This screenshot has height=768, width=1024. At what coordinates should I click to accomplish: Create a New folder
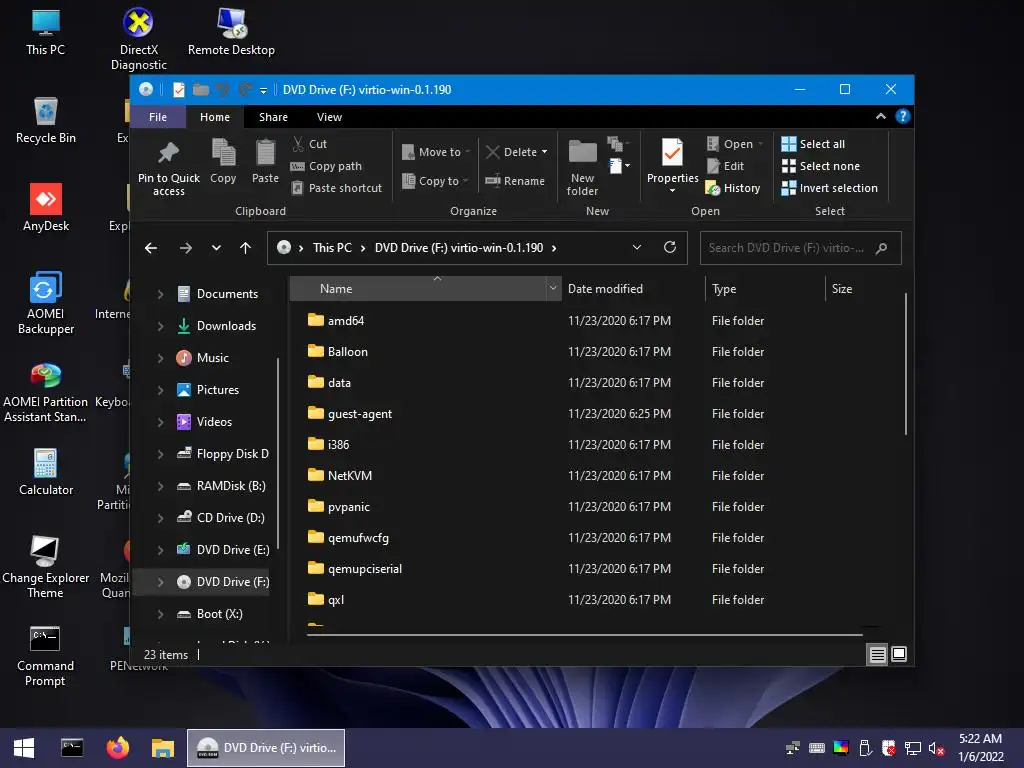tap(582, 168)
